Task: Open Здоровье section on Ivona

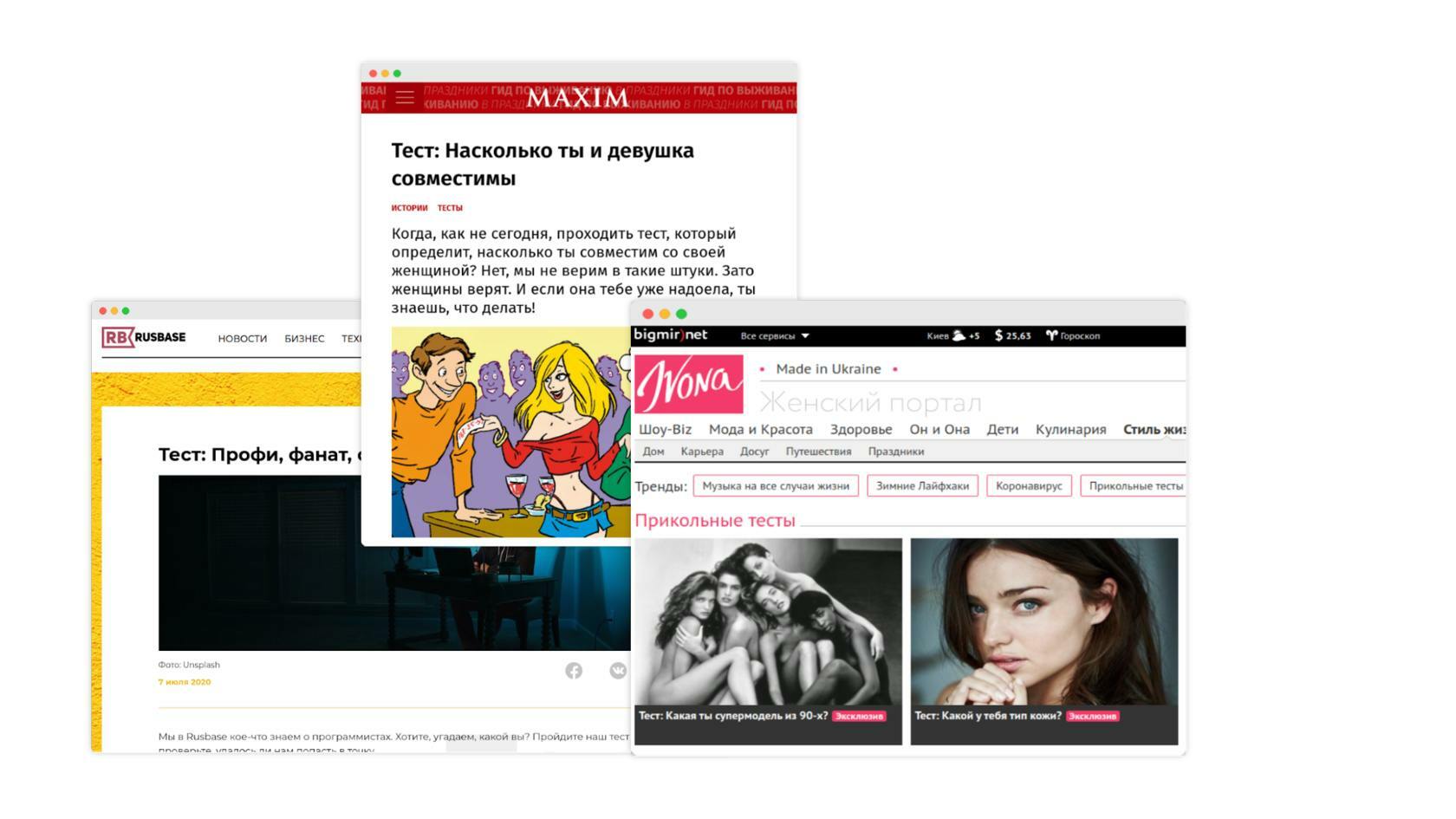Action: (861, 429)
